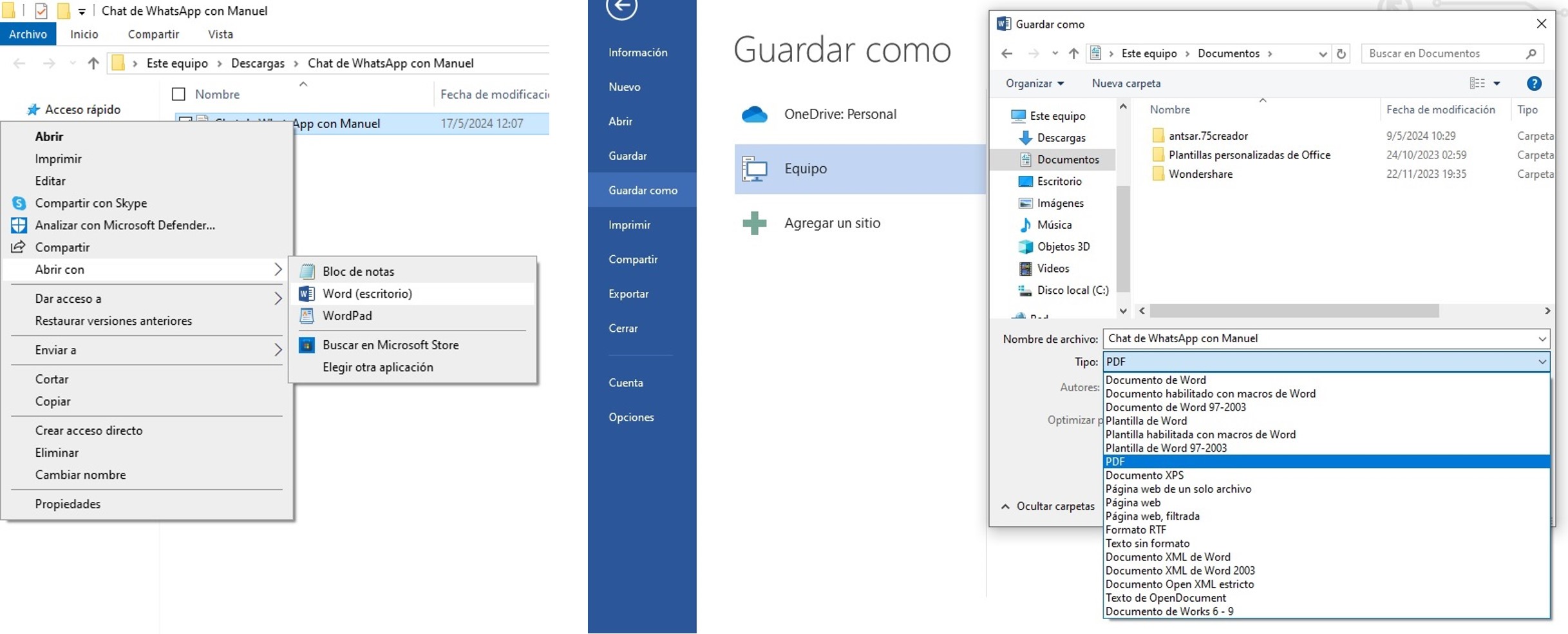1568x634 pixels.
Task: Click the Word back arrow circle icon
Action: pos(621,7)
